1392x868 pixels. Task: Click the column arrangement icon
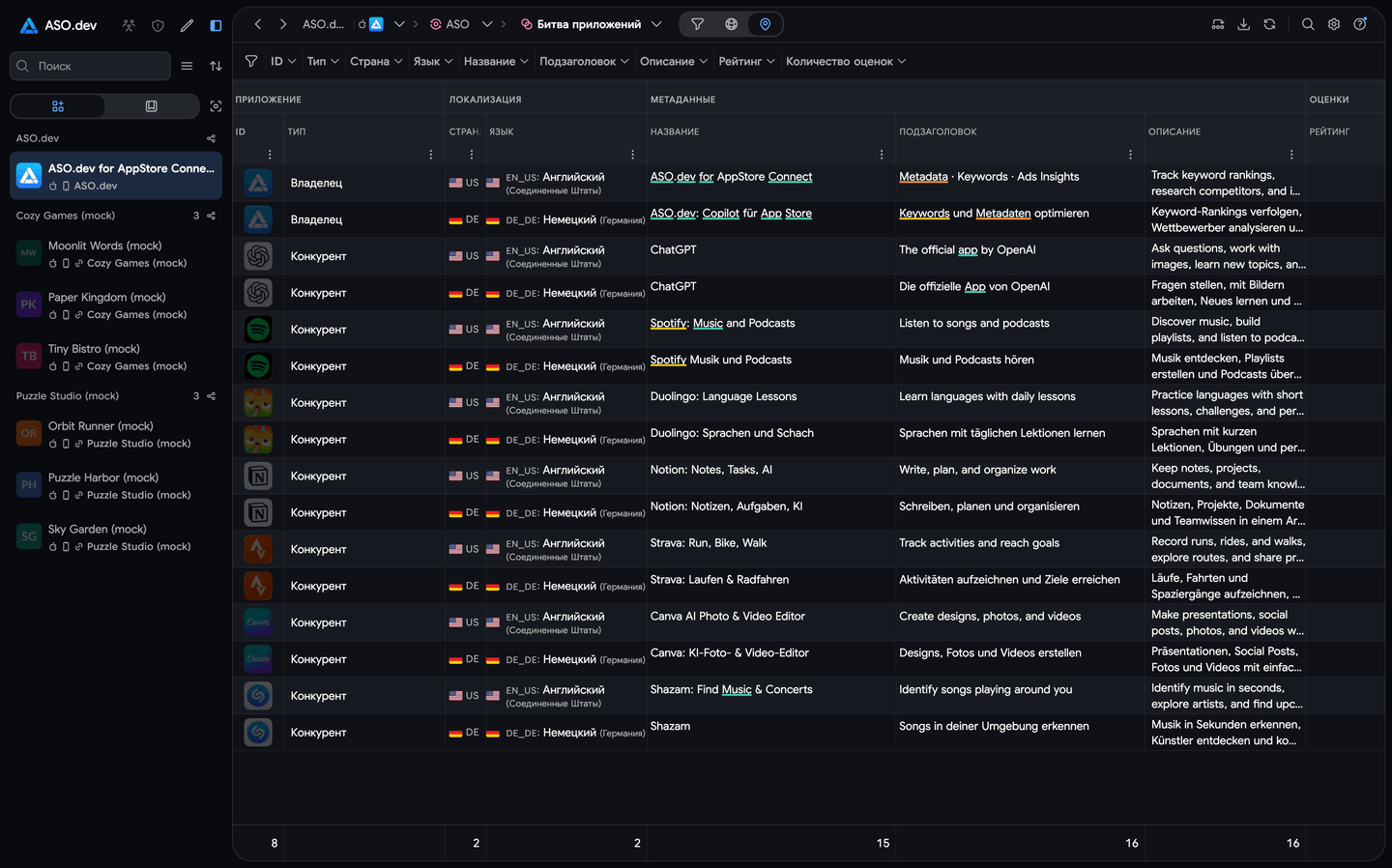(1218, 24)
